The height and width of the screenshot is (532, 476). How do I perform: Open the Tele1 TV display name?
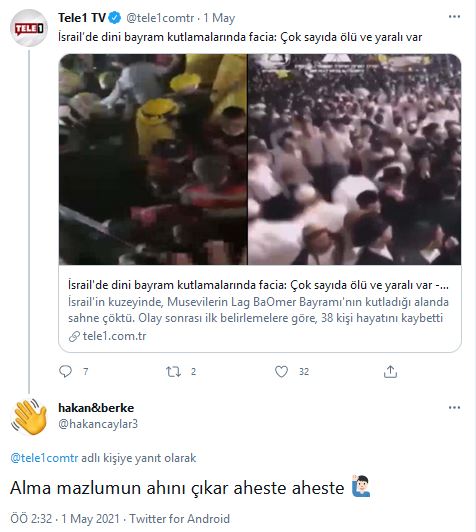pos(82,18)
